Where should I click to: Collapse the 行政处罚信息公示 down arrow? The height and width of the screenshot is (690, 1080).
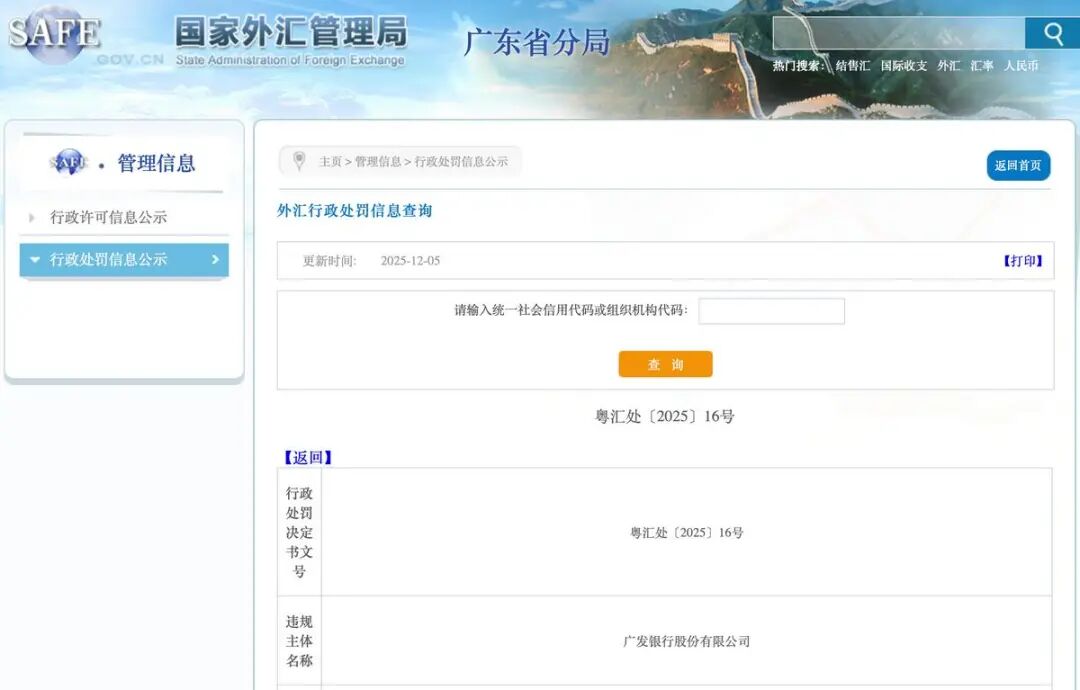tap(35, 260)
